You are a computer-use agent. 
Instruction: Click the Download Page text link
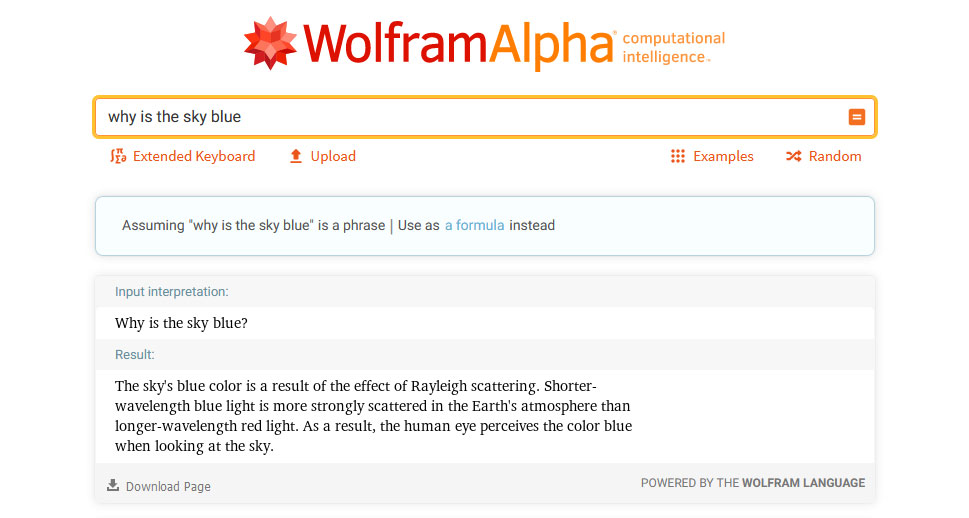168,486
